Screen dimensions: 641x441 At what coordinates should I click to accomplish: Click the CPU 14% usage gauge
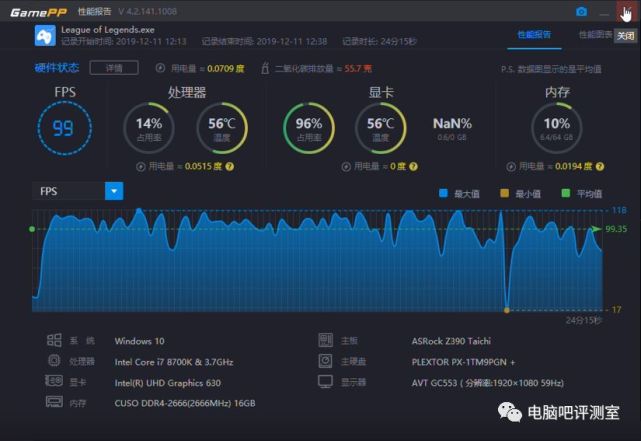pos(149,128)
